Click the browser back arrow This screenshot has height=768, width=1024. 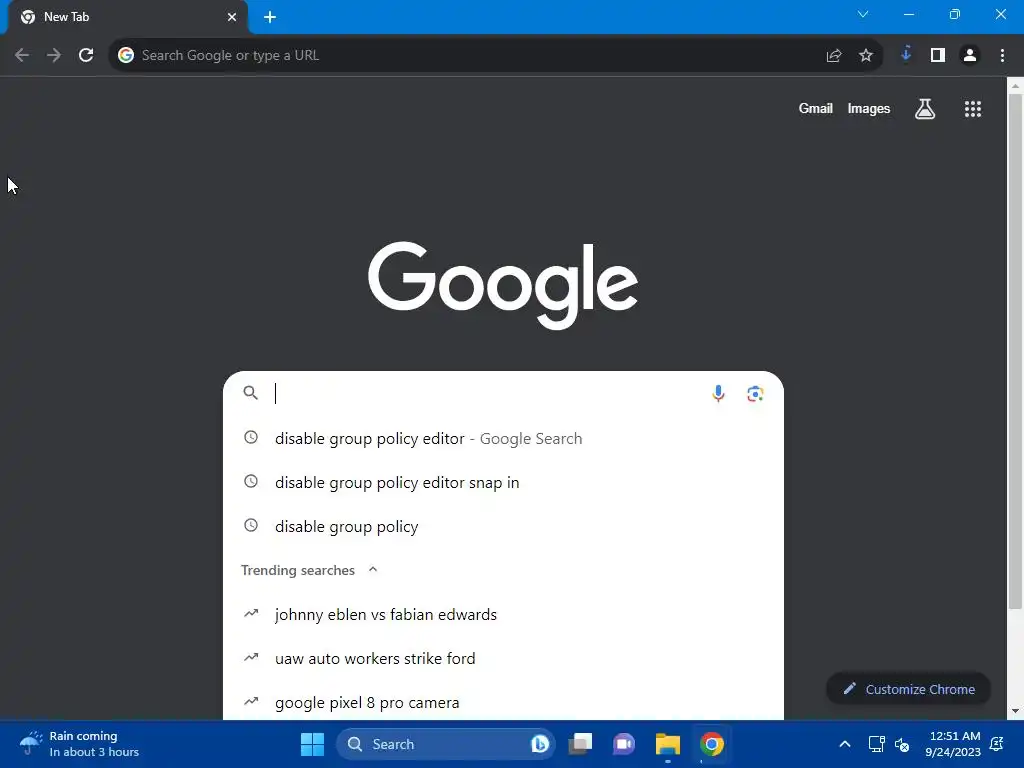click(x=22, y=56)
